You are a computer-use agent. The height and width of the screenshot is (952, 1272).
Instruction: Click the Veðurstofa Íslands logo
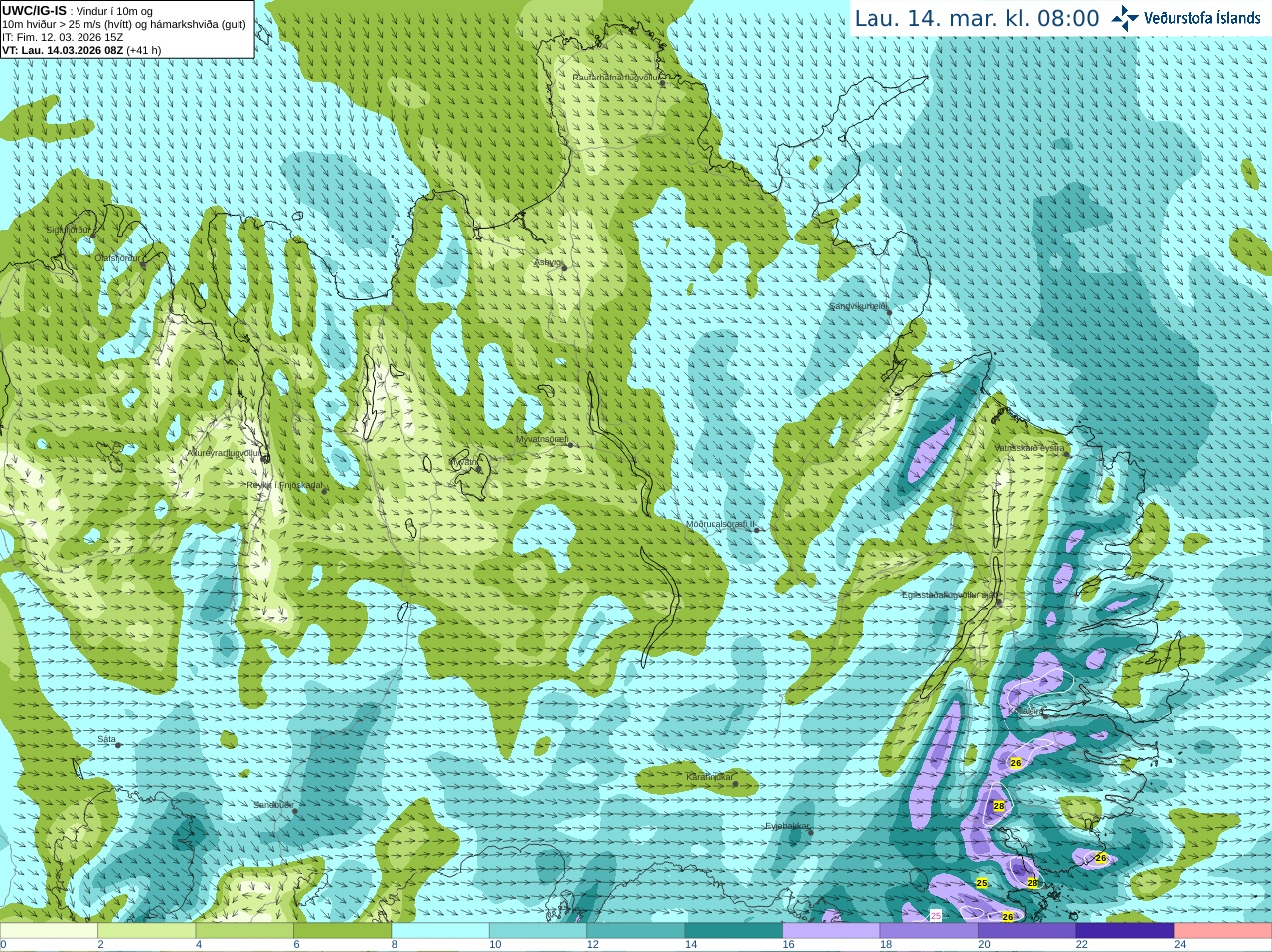(x=1186, y=18)
